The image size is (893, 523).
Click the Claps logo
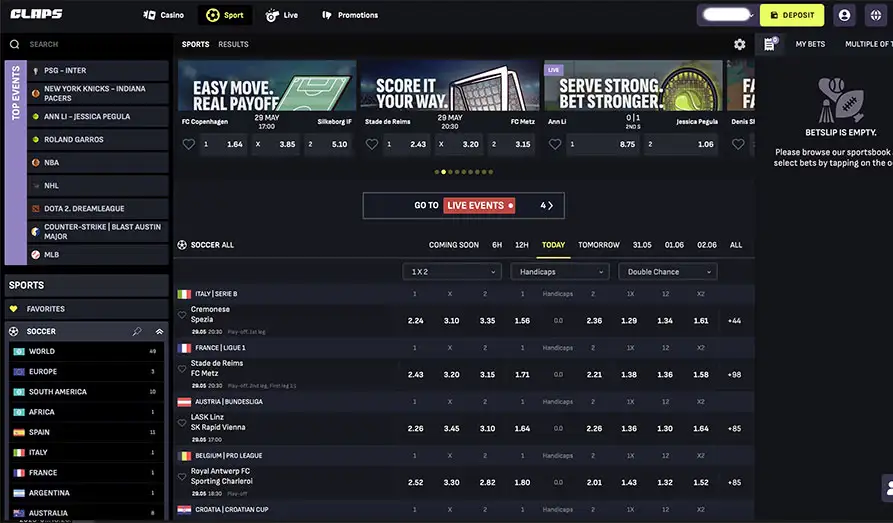pyautogui.click(x=36, y=14)
